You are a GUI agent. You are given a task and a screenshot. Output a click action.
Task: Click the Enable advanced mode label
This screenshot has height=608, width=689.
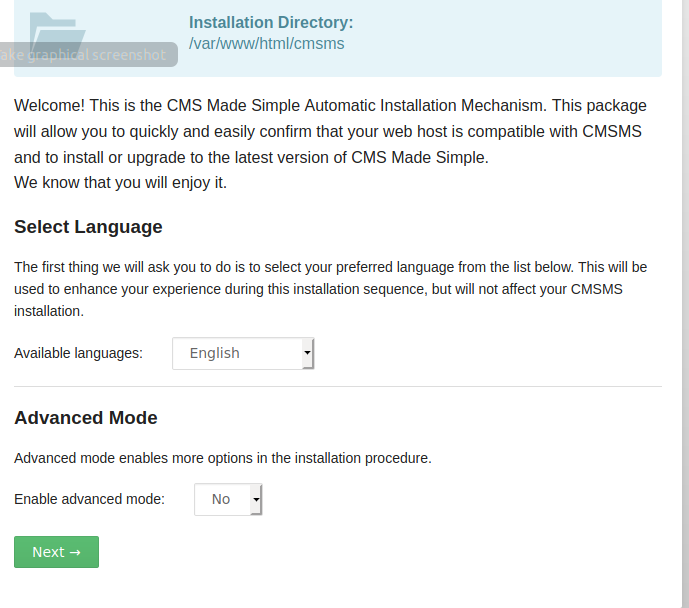pos(89,499)
